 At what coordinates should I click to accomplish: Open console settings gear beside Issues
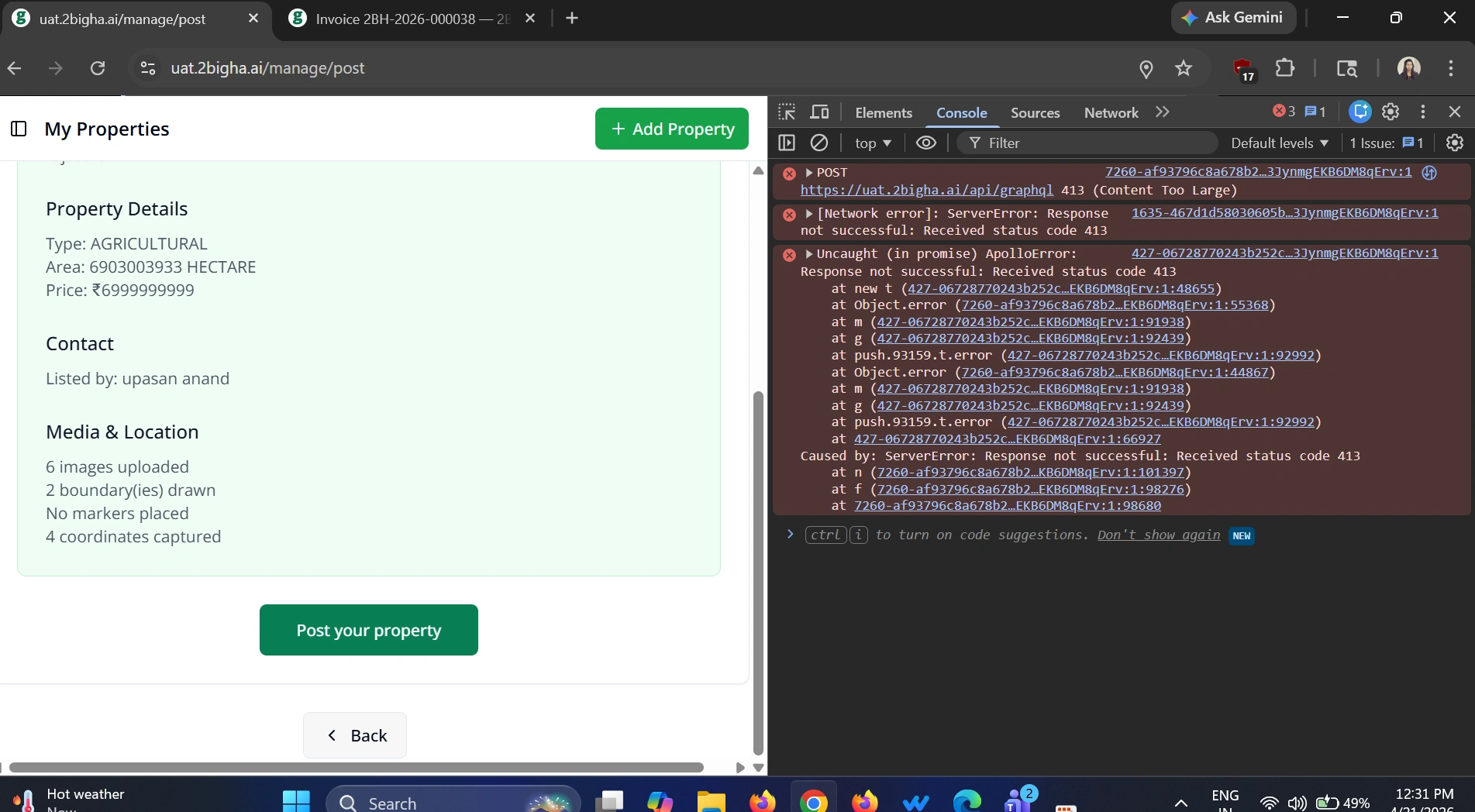pyautogui.click(x=1455, y=143)
